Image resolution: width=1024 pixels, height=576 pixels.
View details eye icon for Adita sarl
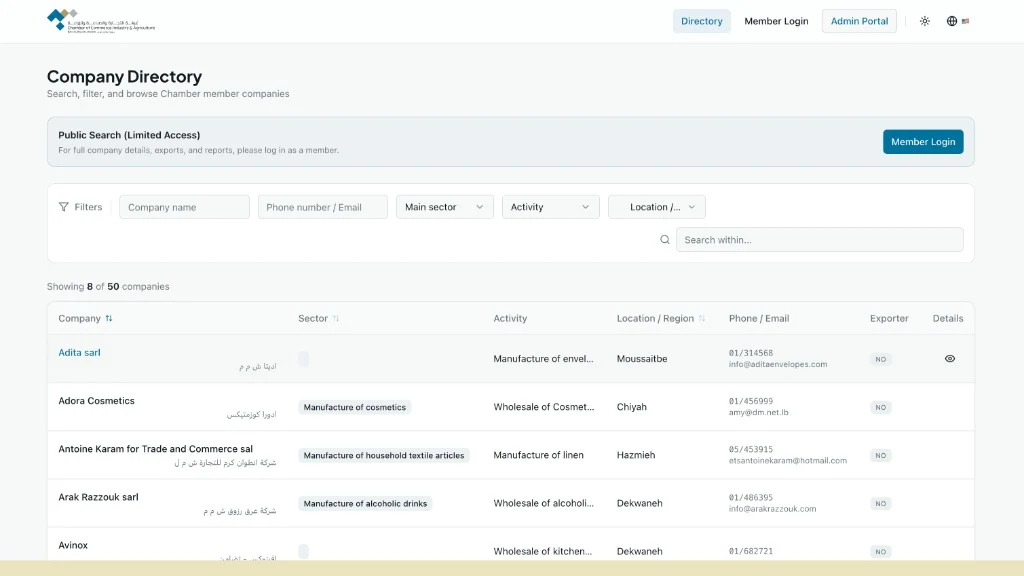coord(950,359)
